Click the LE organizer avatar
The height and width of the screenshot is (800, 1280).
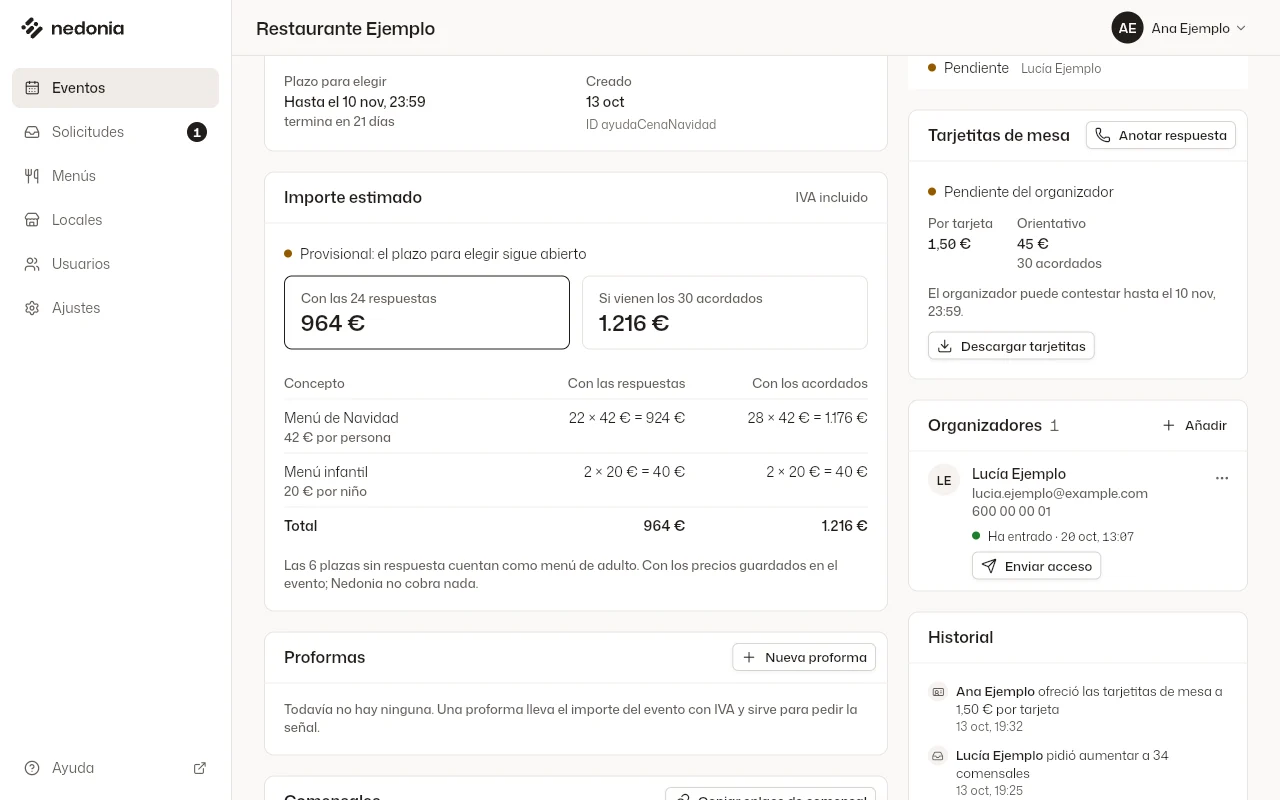tap(944, 480)
